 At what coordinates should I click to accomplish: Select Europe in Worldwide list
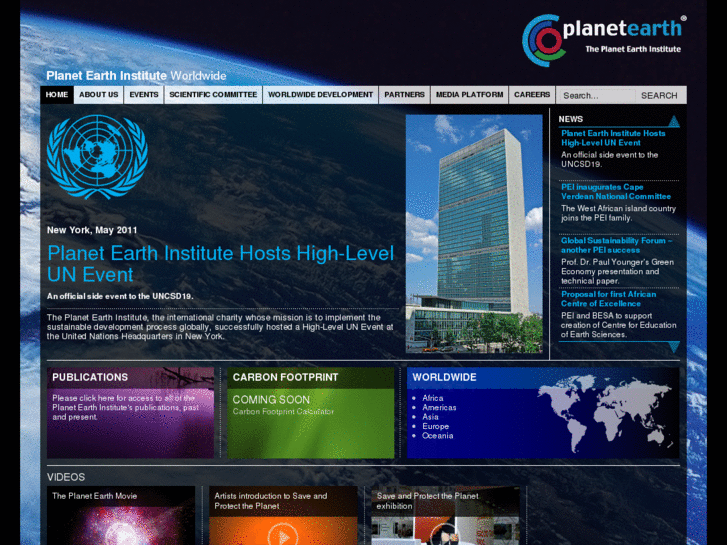point(435,426)
